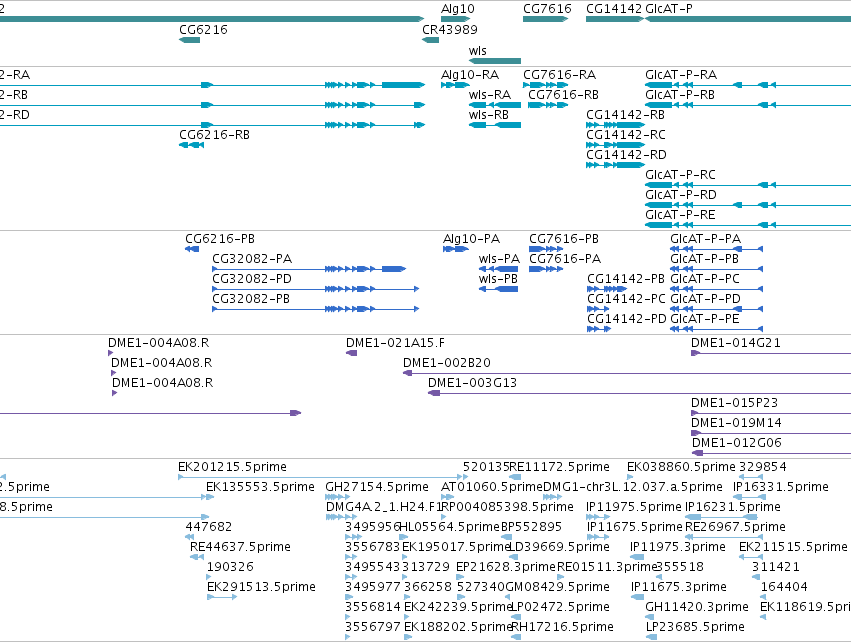Click transcript CG14142-RC
The width and height of the screenshot is (851, 642).
(x=626, y=135)
